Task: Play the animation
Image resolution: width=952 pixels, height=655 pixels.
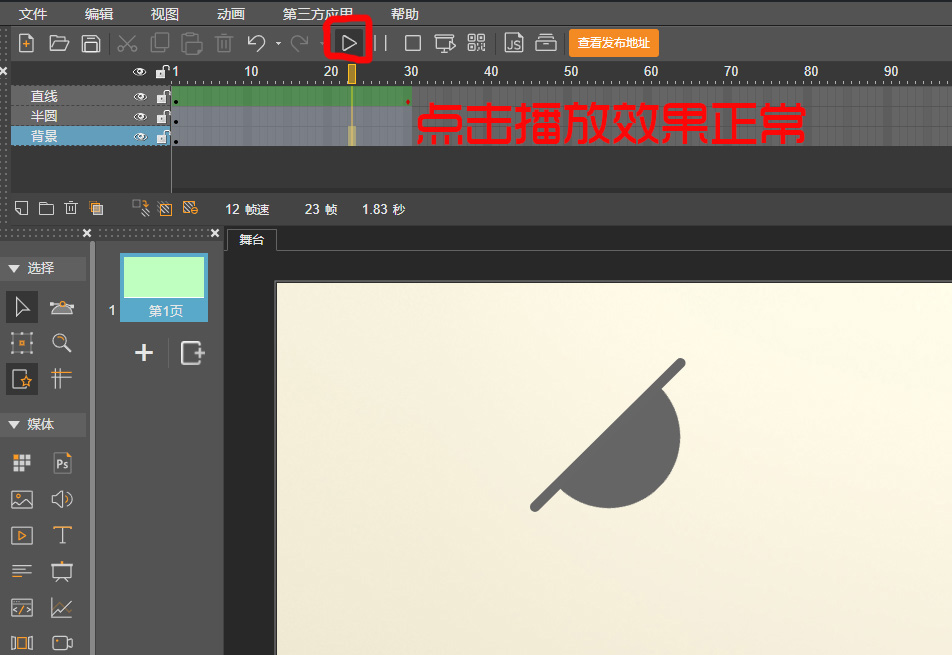Action: point(348,43)
